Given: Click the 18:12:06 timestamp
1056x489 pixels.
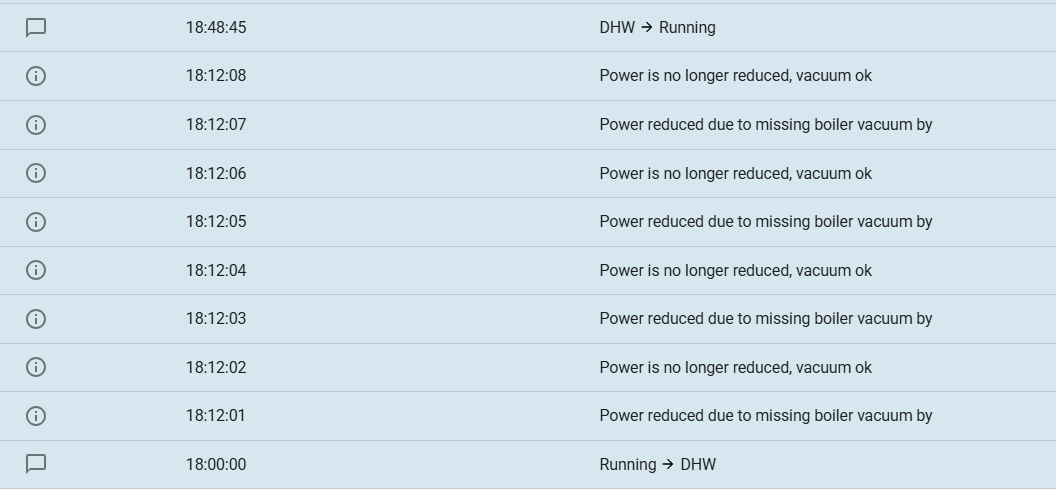Looking at the screenshot, I should coord(215,173).
